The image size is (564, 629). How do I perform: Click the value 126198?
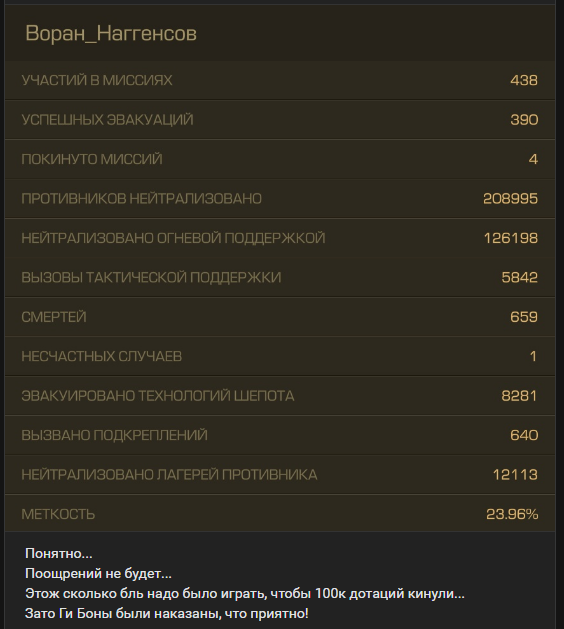[x=511, y=238]
